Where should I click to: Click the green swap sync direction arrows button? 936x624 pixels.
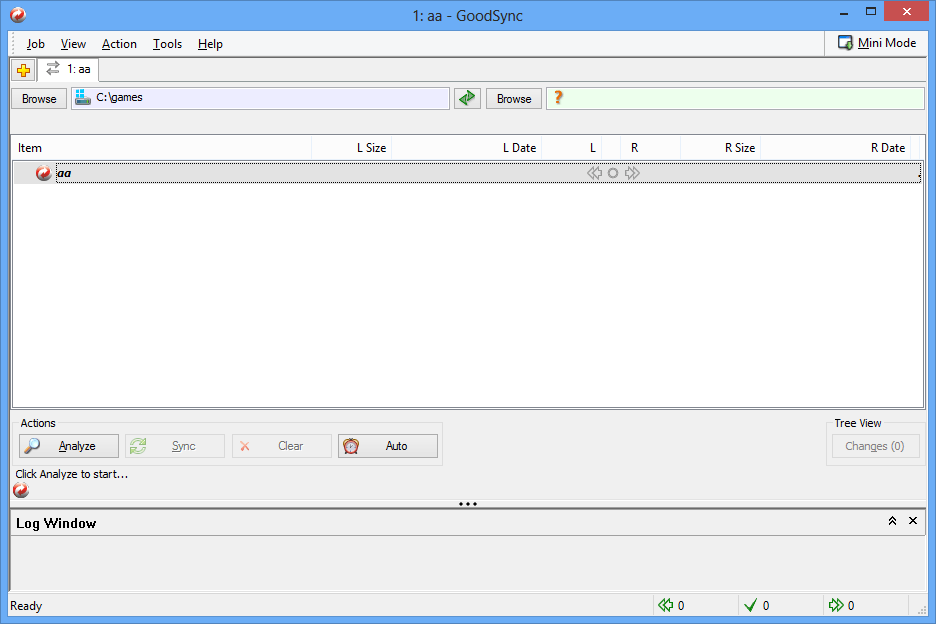coord(467,99)
